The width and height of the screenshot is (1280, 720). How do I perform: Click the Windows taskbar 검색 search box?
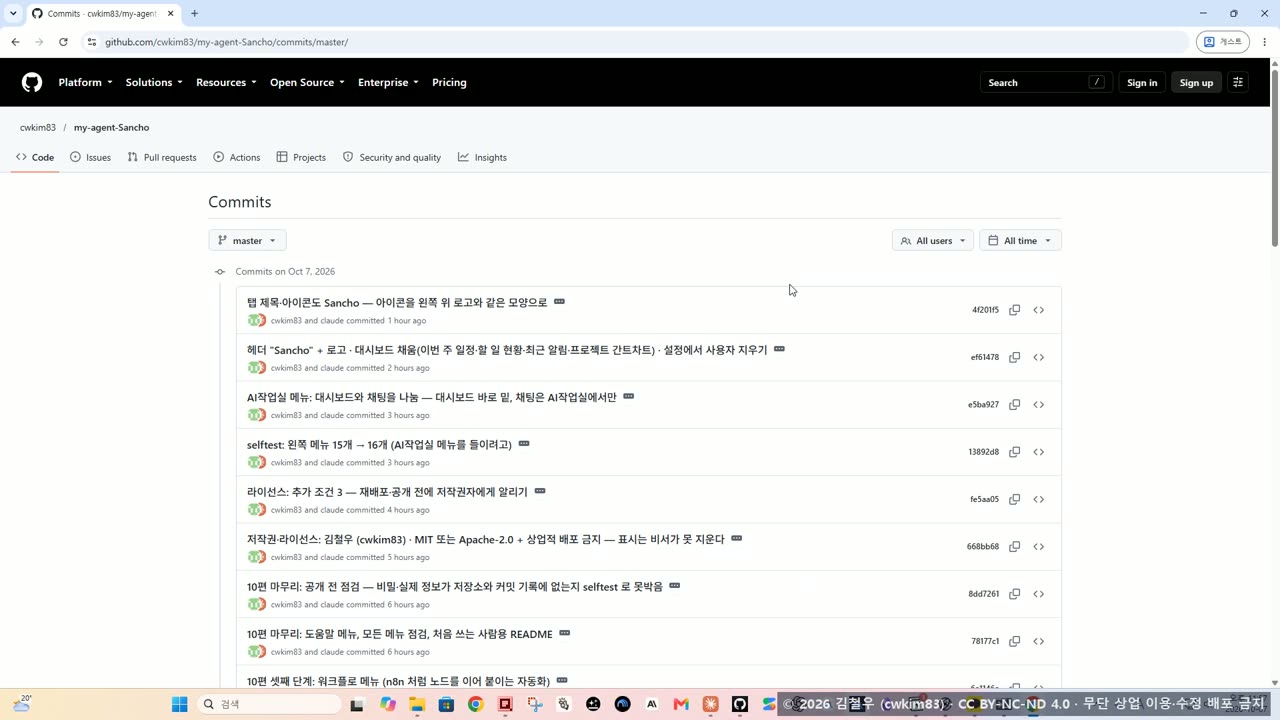pos(268,704)
